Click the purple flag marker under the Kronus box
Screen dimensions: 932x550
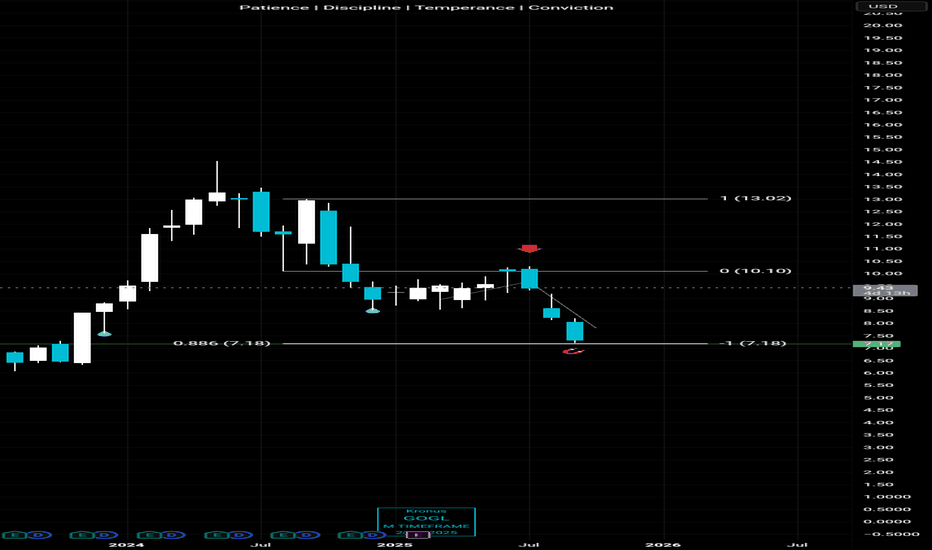418,535
